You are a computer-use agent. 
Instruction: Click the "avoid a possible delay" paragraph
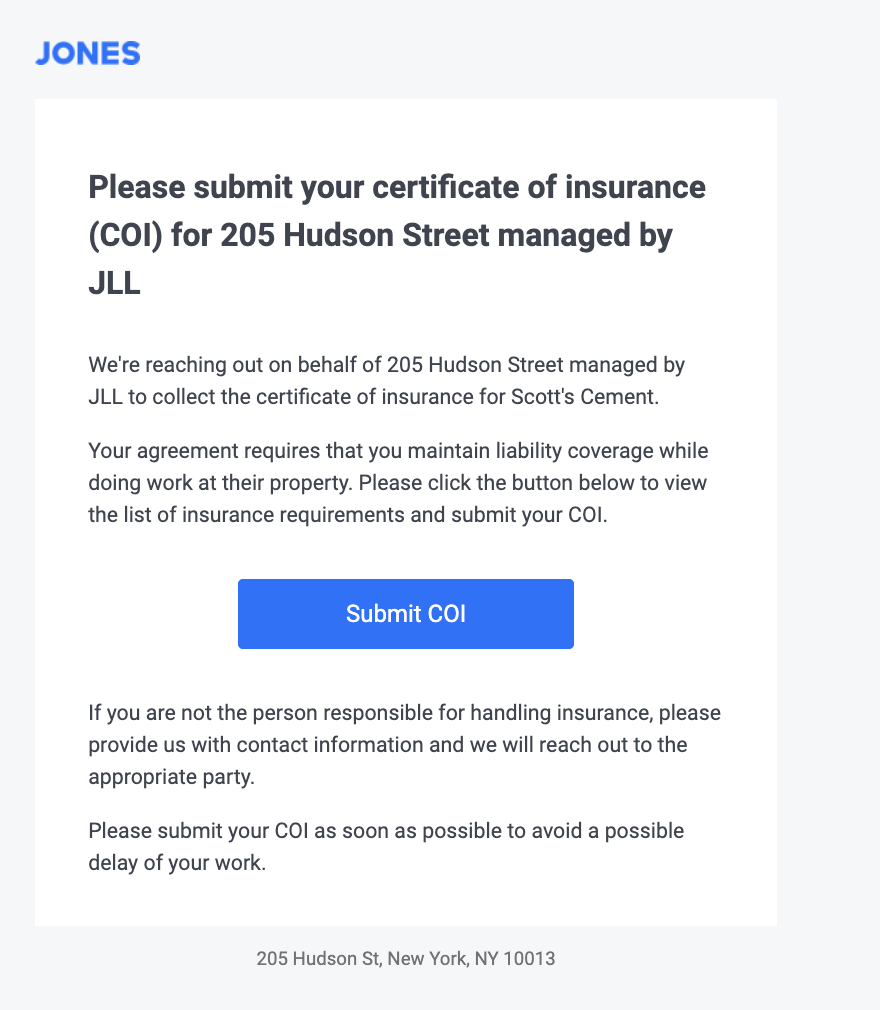(386, 846)
